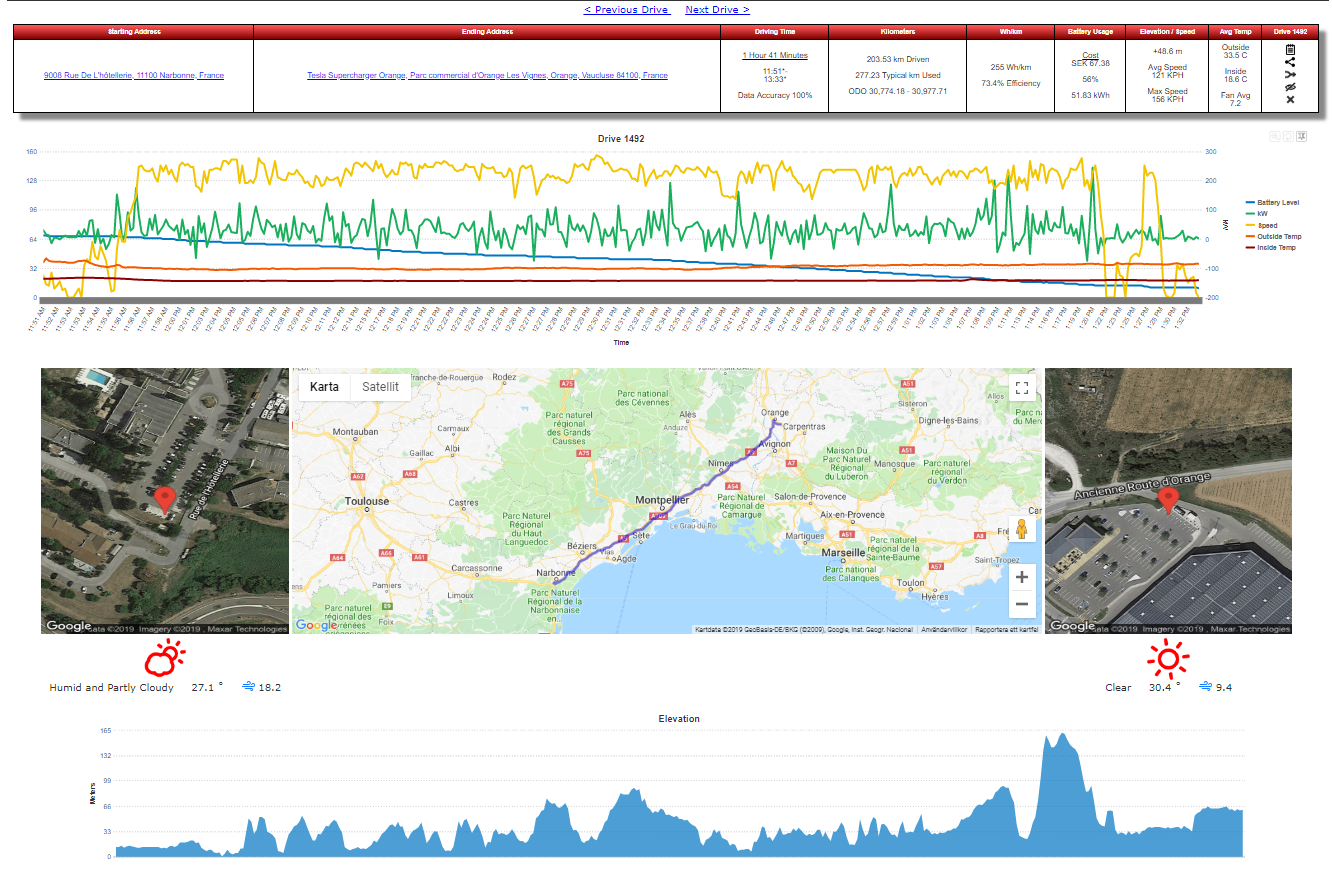Click the partly cloudy weather icon

(165, 657)
